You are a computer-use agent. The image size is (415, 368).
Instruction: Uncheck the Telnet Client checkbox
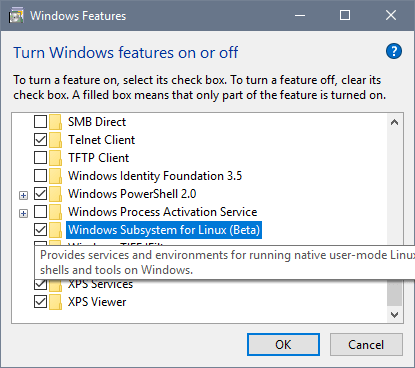[40, 140]
